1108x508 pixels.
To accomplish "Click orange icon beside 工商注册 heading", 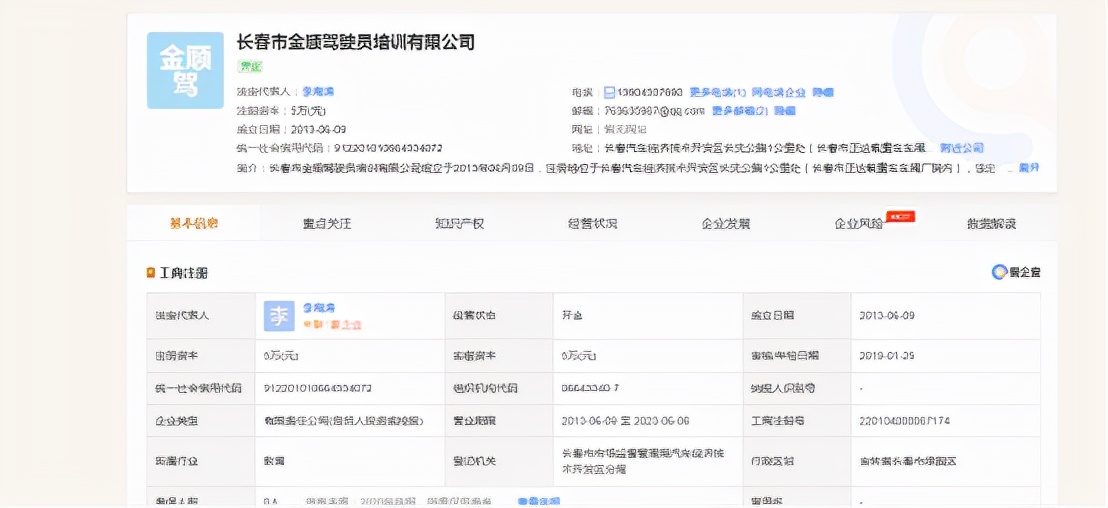I will 151,273.
